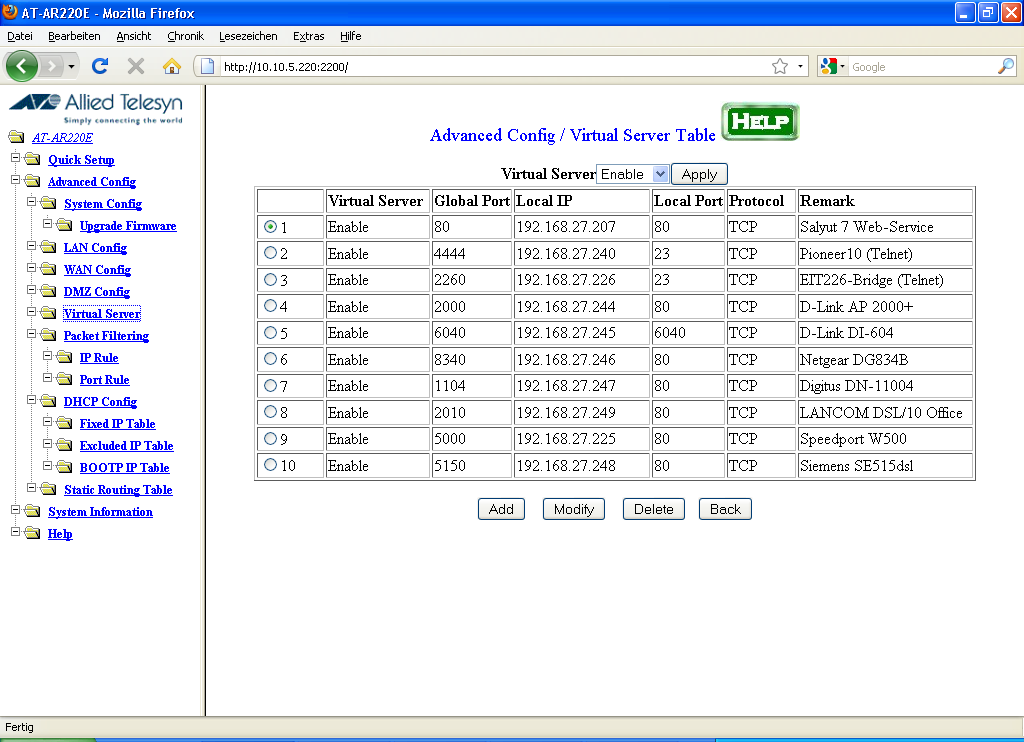Image resolution: width=1024 pixels, height=742 pixels.
Task: Open the Chronik menu
Action: [185, 36]
